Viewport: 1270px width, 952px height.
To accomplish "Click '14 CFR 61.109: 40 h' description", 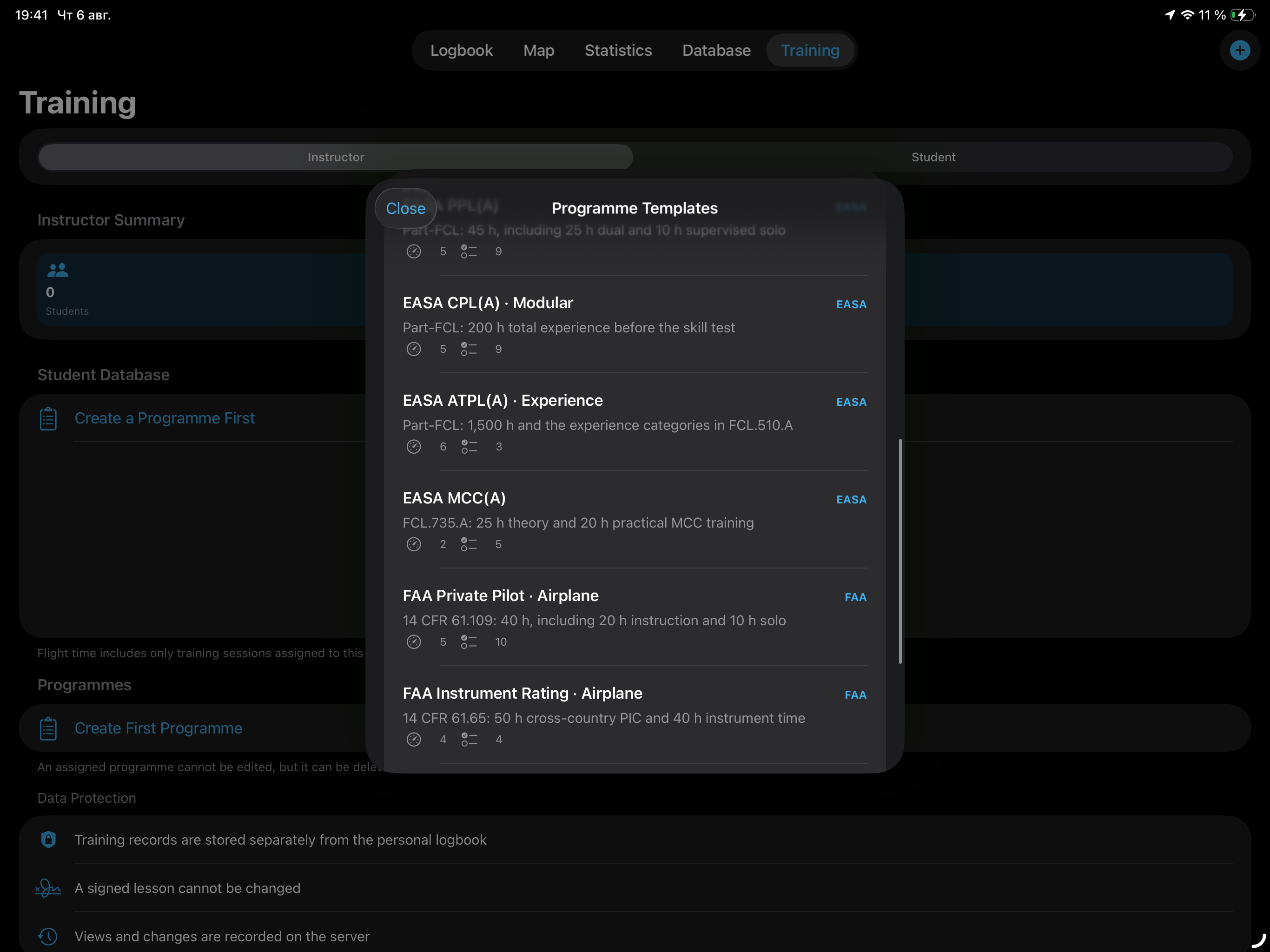I will pyautogui.click(x=594, y=621).
